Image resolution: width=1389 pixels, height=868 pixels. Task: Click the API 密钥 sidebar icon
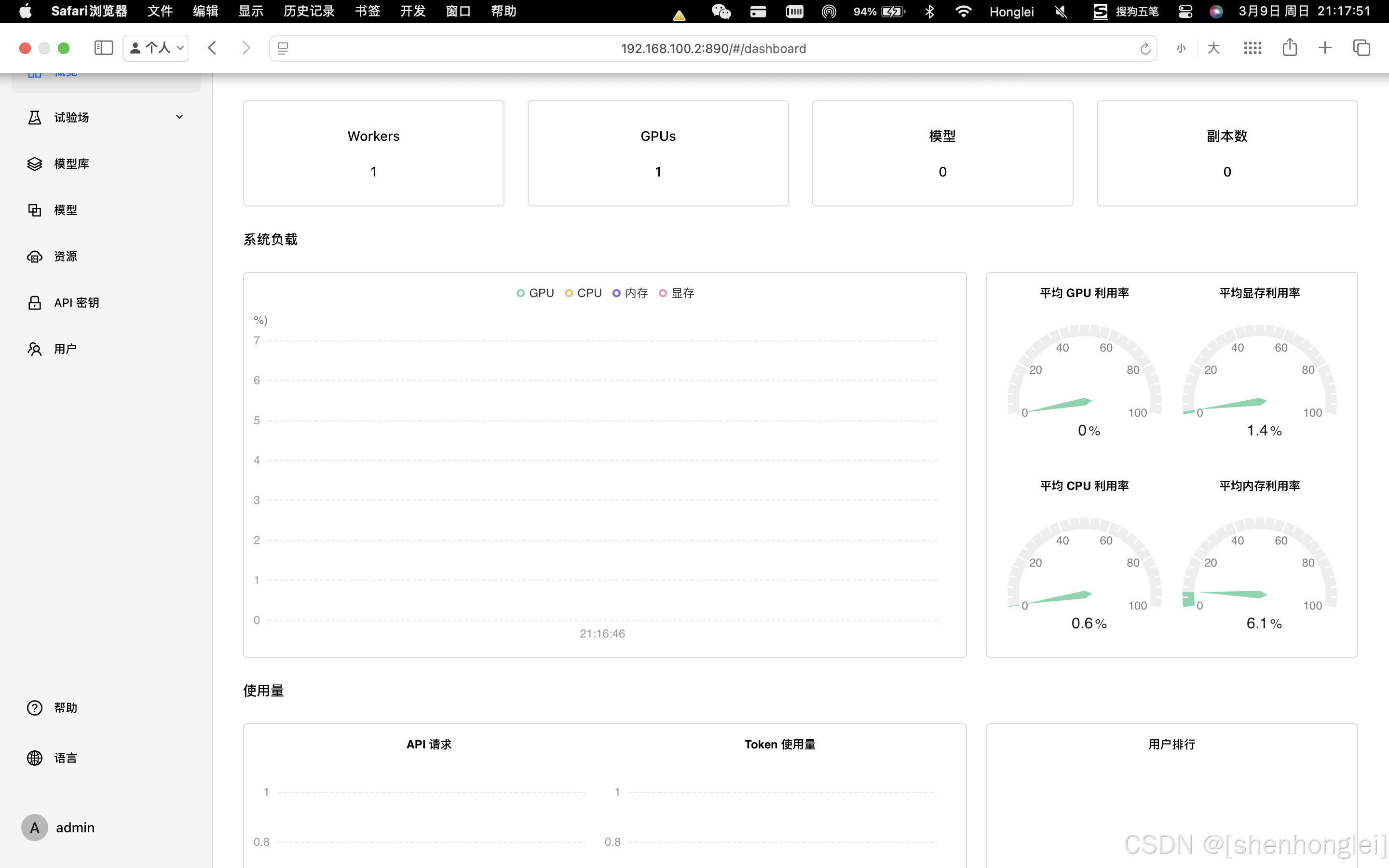pyautogui.click(x=35, y=302)
